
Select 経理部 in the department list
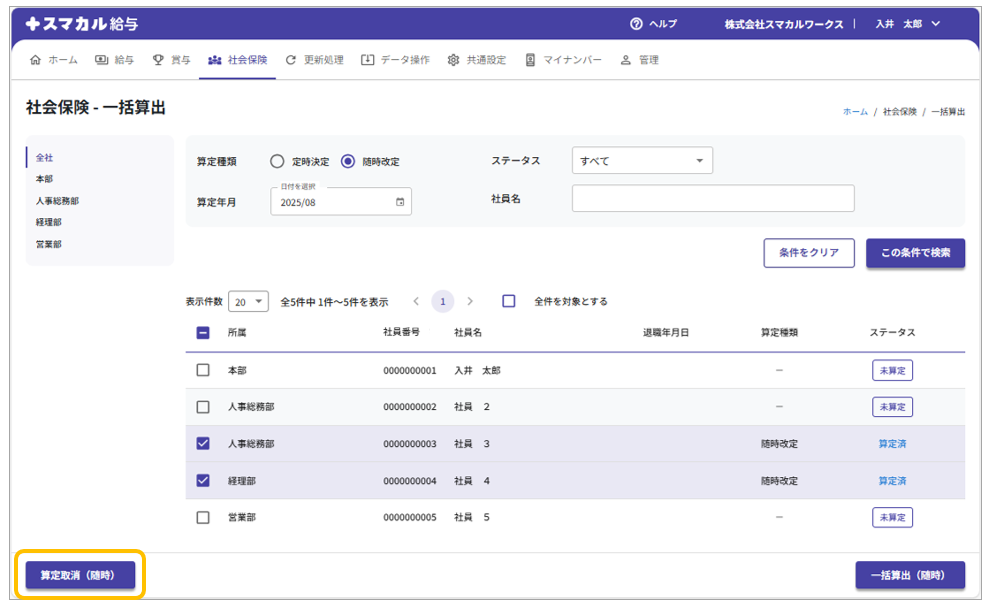tap(49, 222)
